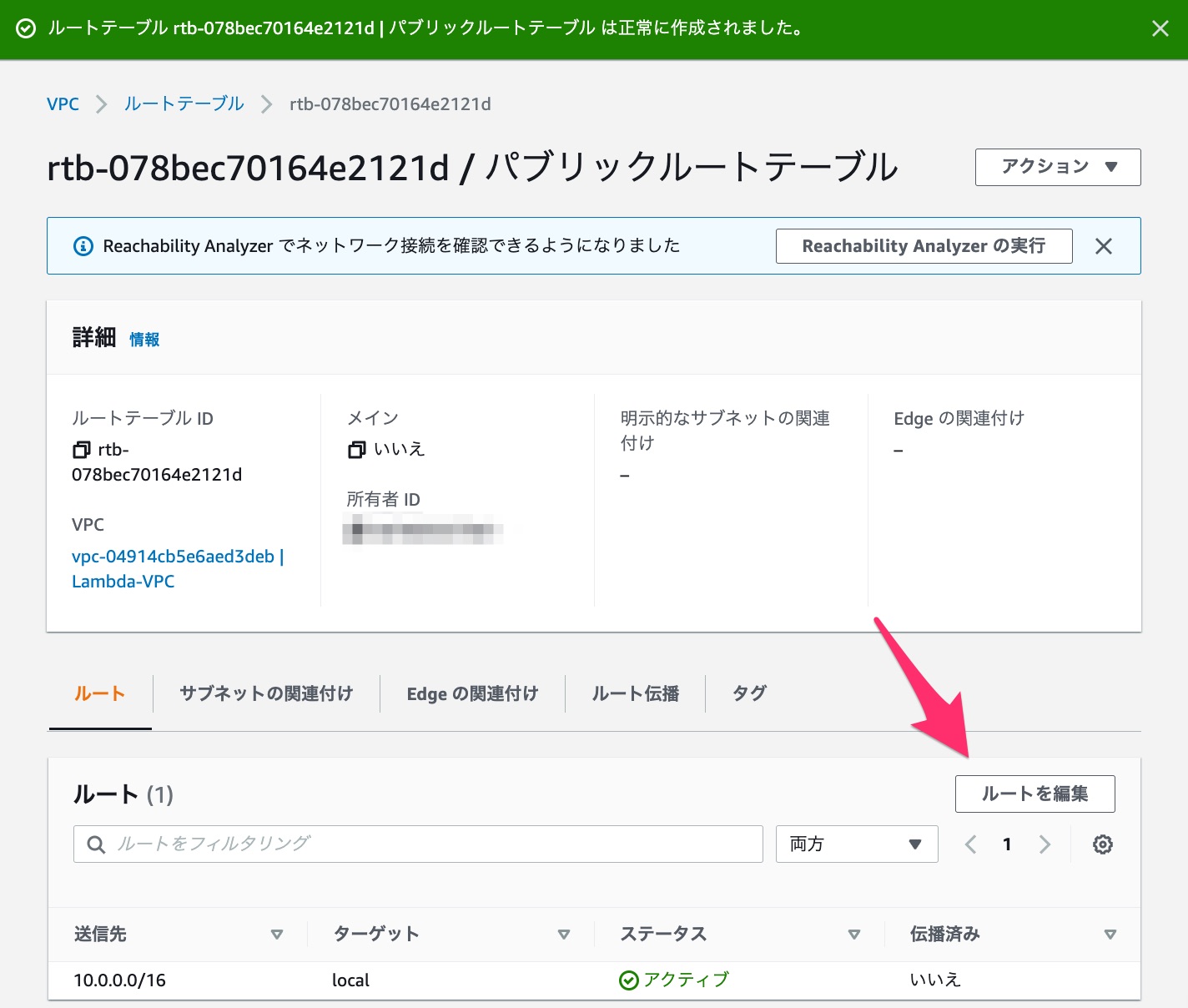Viewport: 1188px width, 1008px height.
Task: Click the アクティブ status checkmark icon
Action: pyautogui.click(x=629, y=980)
